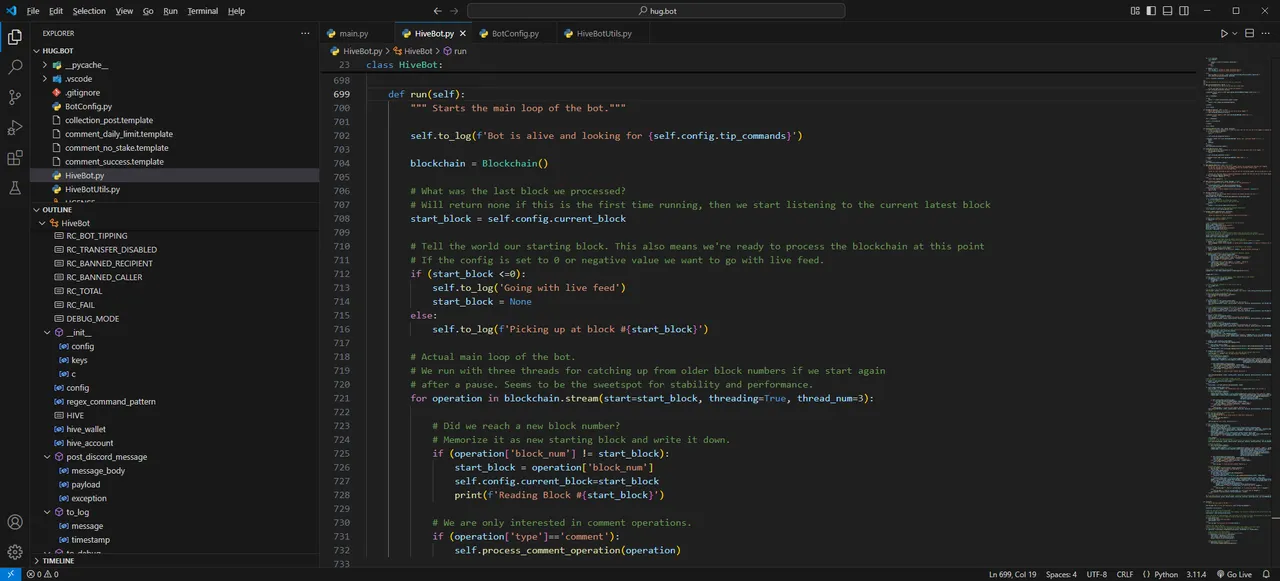Open the Help menu
Viewport: 1280px width, 581px height.
236,11
